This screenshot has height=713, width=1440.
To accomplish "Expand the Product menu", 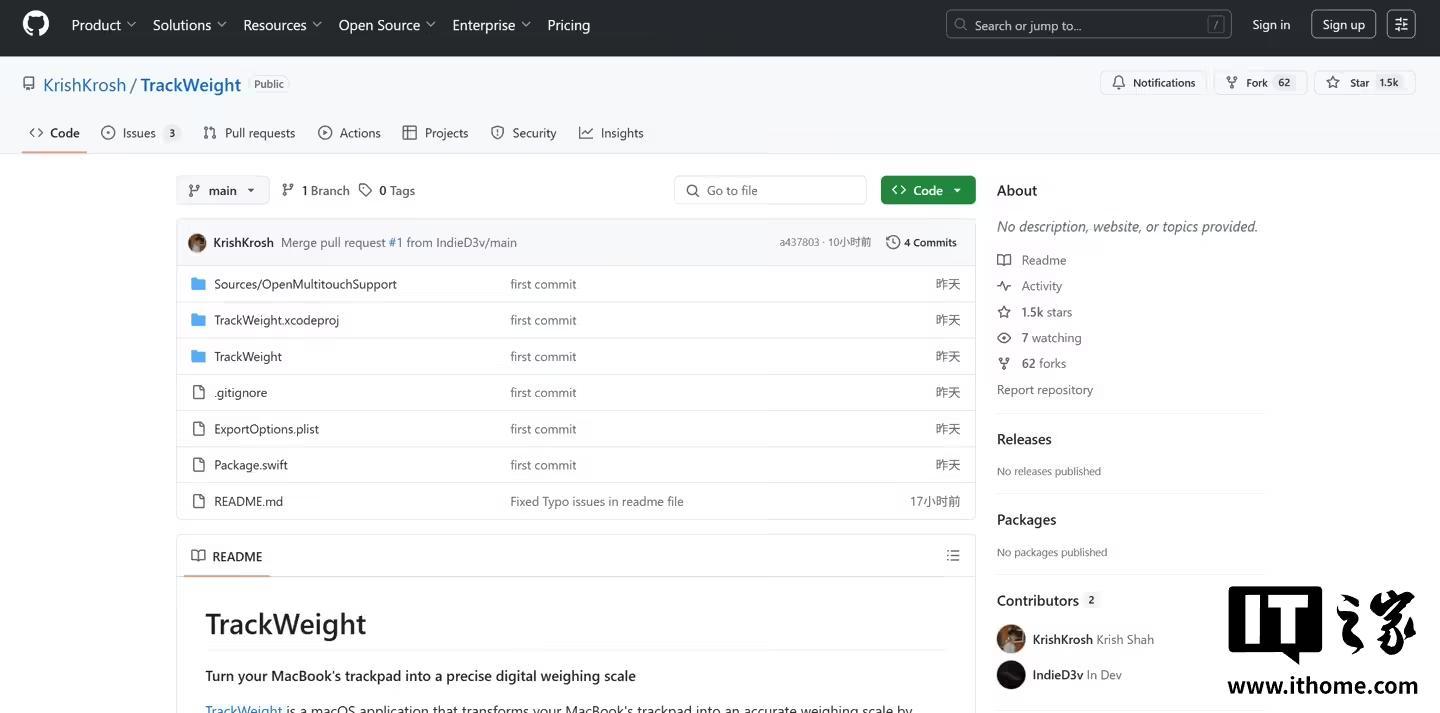I will click(x=104, y=25).
